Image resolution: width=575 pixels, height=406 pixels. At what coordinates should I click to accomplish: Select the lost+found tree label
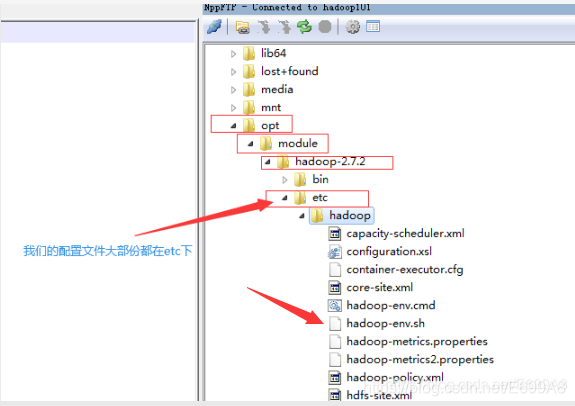coord(290,71)
